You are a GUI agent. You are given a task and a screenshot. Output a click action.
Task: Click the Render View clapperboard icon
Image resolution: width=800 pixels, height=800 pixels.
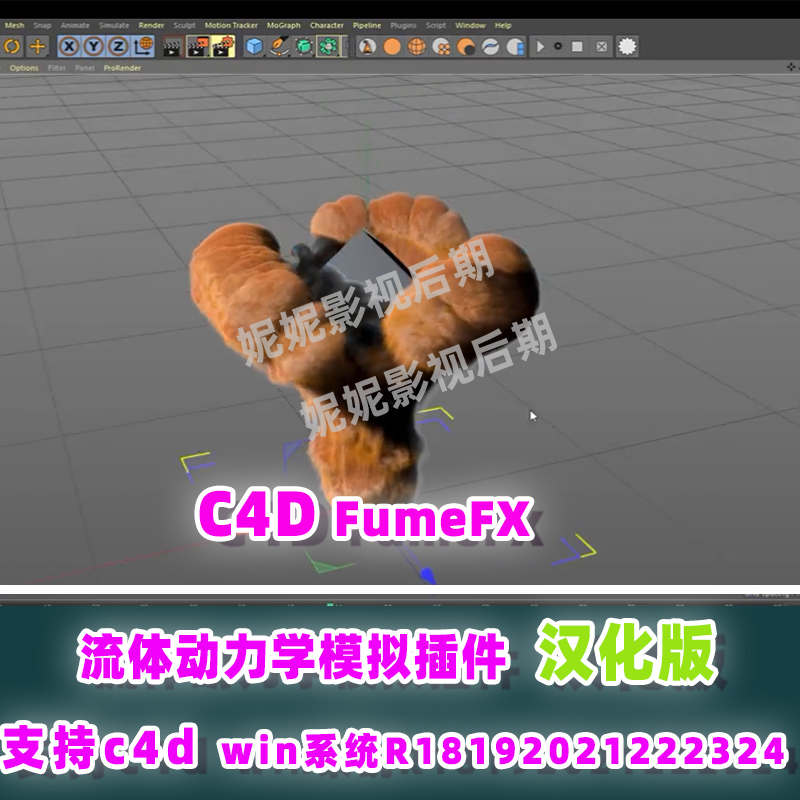pyautogui.click(x=172, y=46)
